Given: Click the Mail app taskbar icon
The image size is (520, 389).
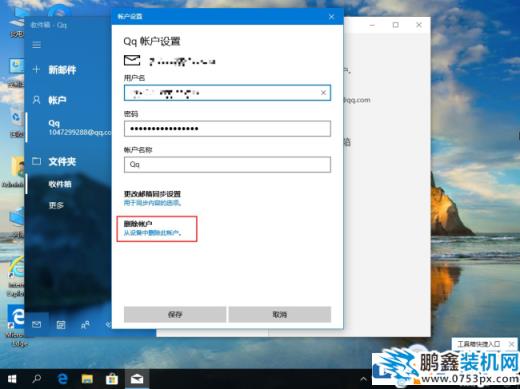Looking at the screenshot, I should tap(137, 379).
